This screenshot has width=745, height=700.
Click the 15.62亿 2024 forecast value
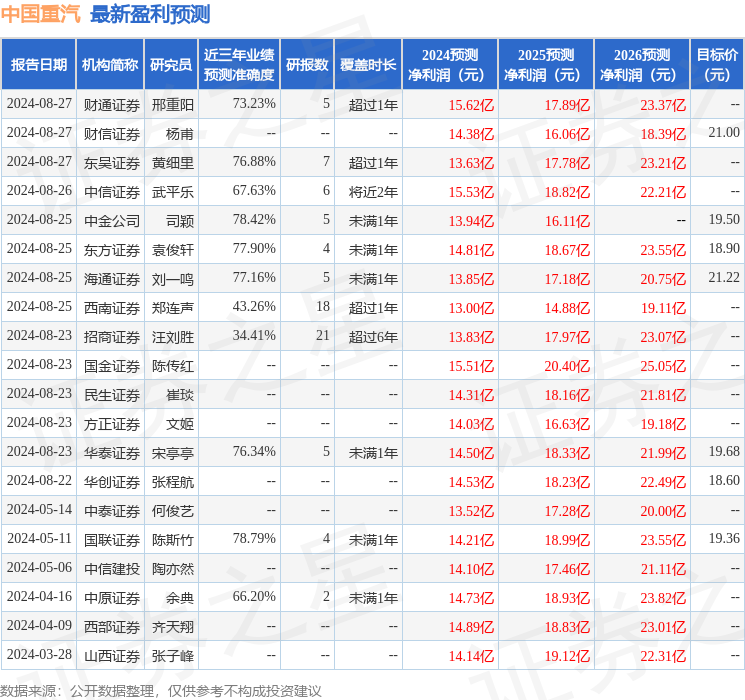pyautogui.click(x=471, y=105)
